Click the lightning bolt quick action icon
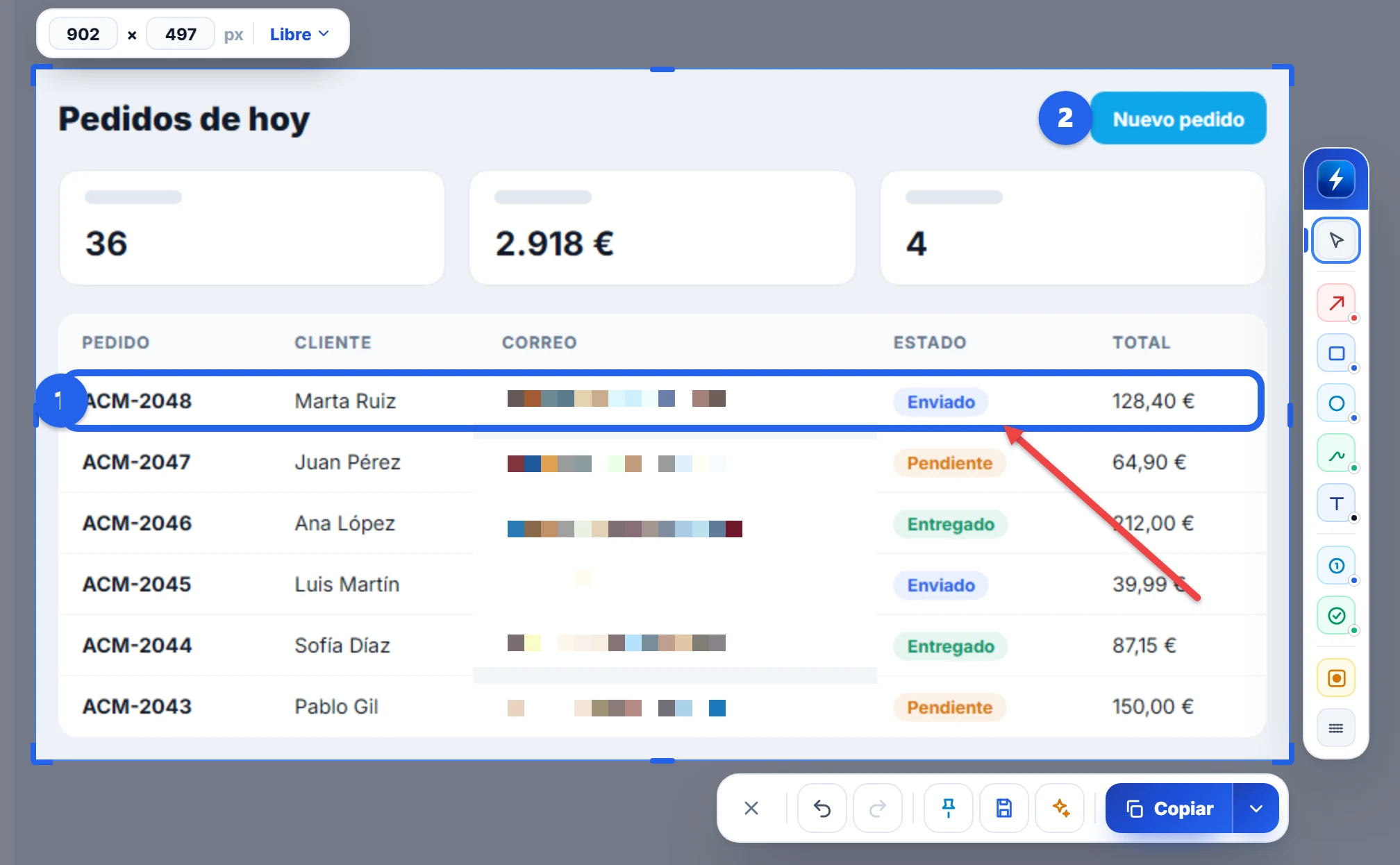1400x865 pixels. pos(1335,179)
